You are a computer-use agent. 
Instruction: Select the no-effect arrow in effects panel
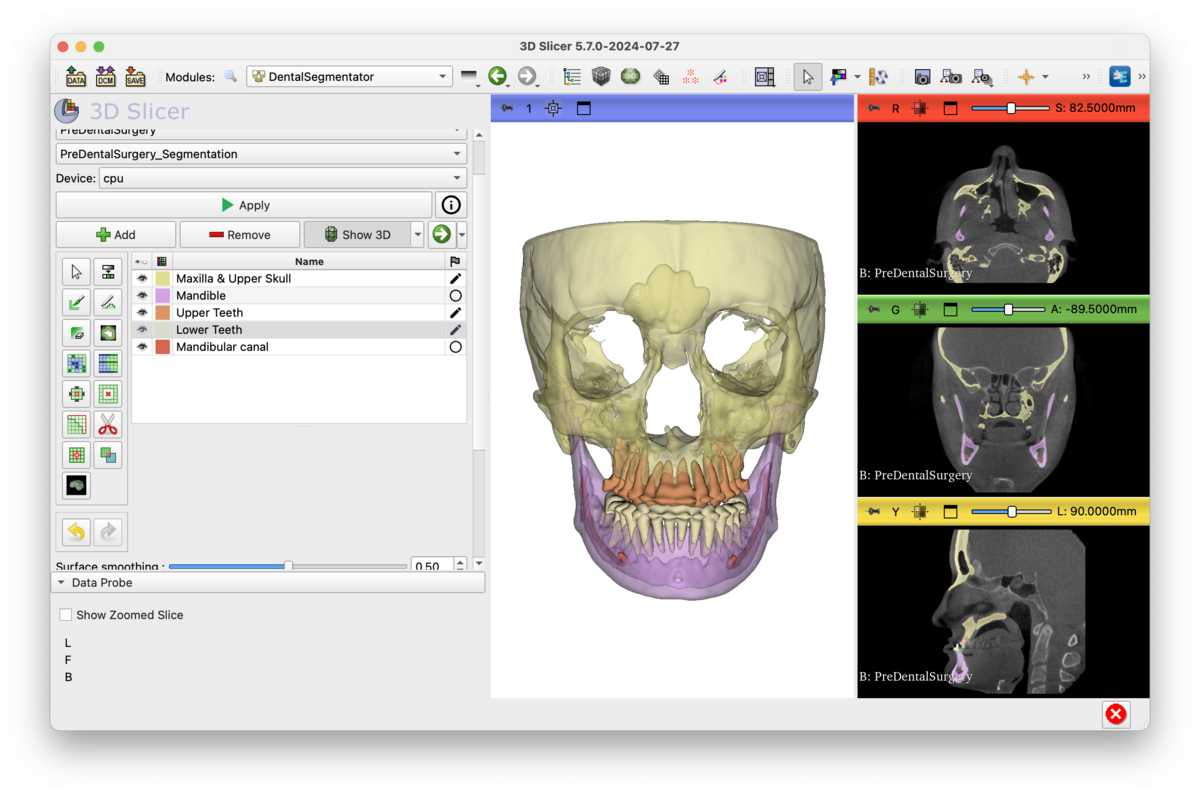(x=76, y=272)
